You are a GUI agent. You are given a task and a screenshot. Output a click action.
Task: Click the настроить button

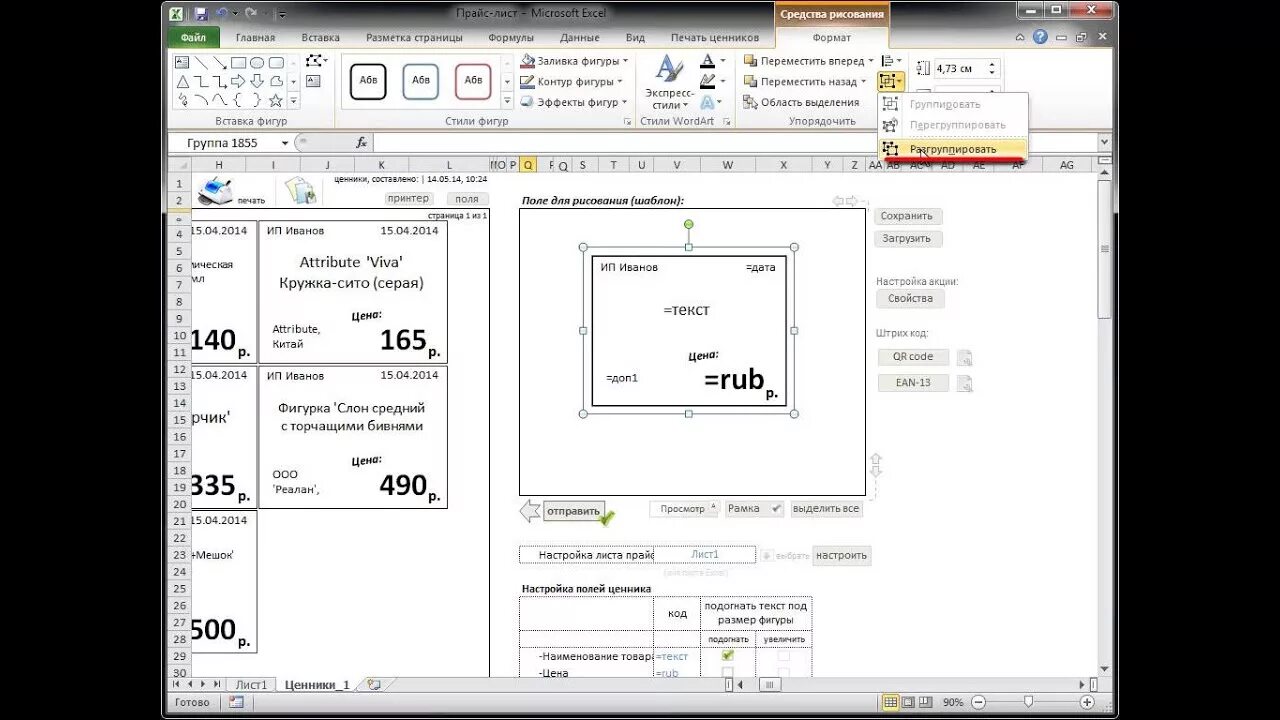click(x=841, y=555)
